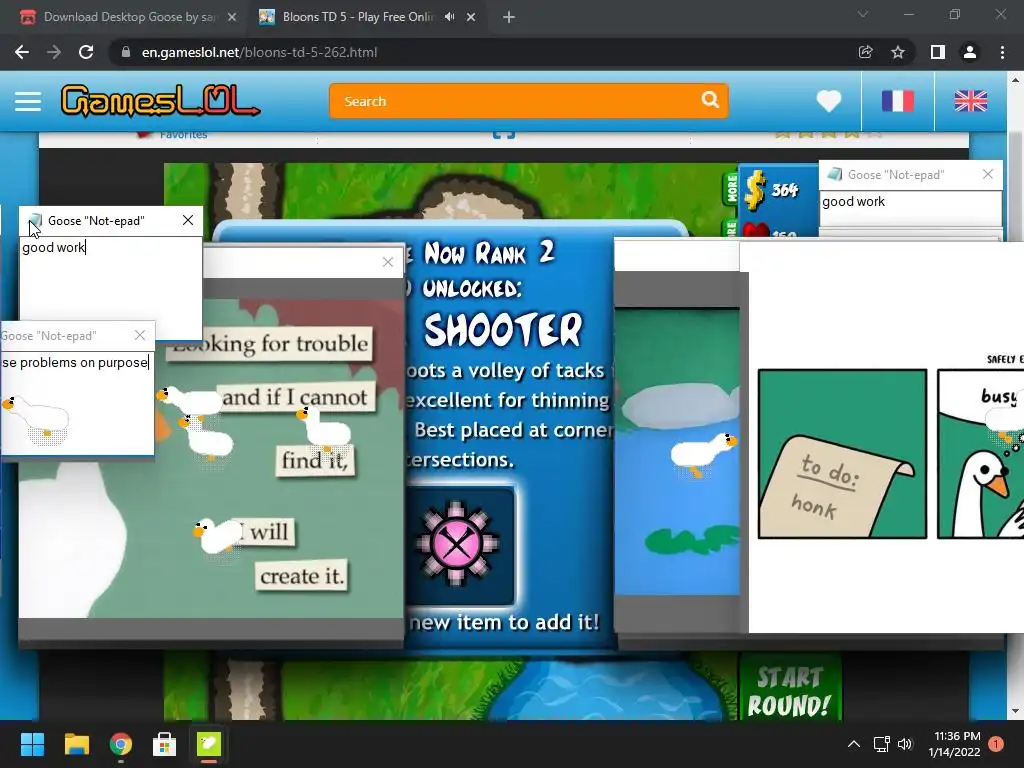Share this page icon in address bar
This screenshot has width=1024, height=768.
pyautogui.click(x=865, y=52)
